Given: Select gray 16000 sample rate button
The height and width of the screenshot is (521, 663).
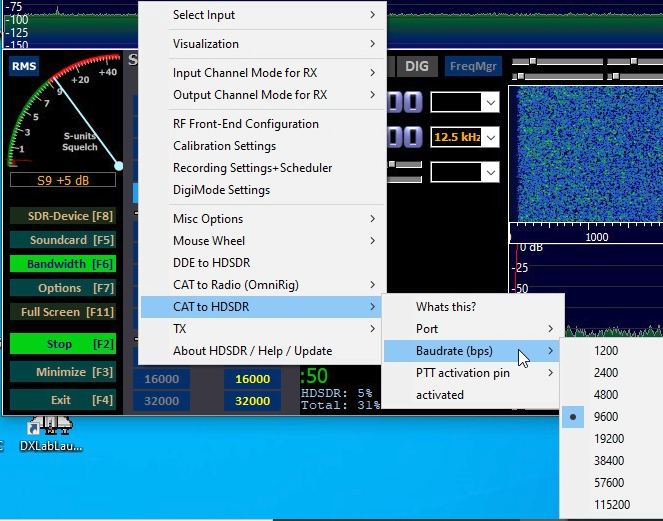Looking at the screenshot, I should pos(162,379).
